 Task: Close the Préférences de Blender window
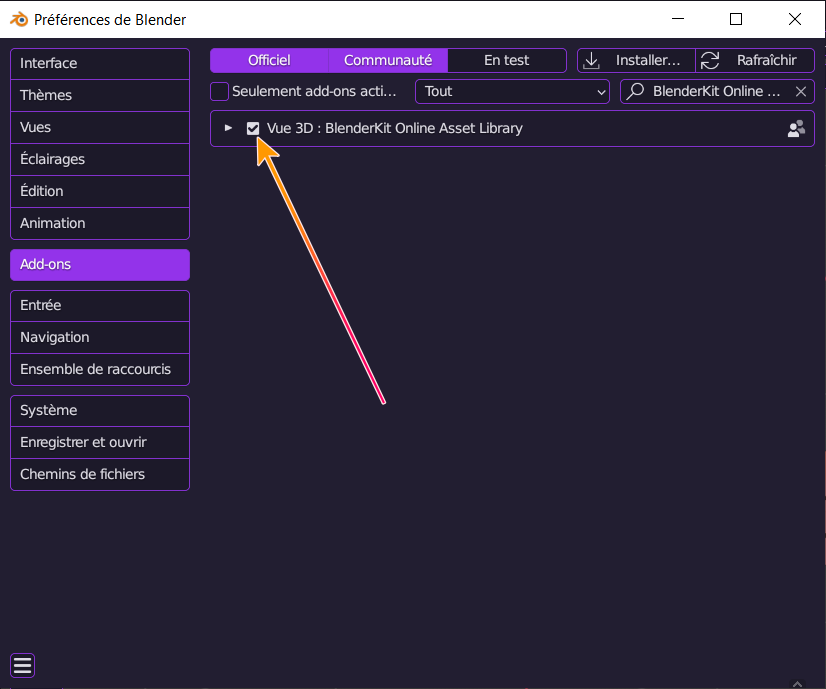[795, 19]
